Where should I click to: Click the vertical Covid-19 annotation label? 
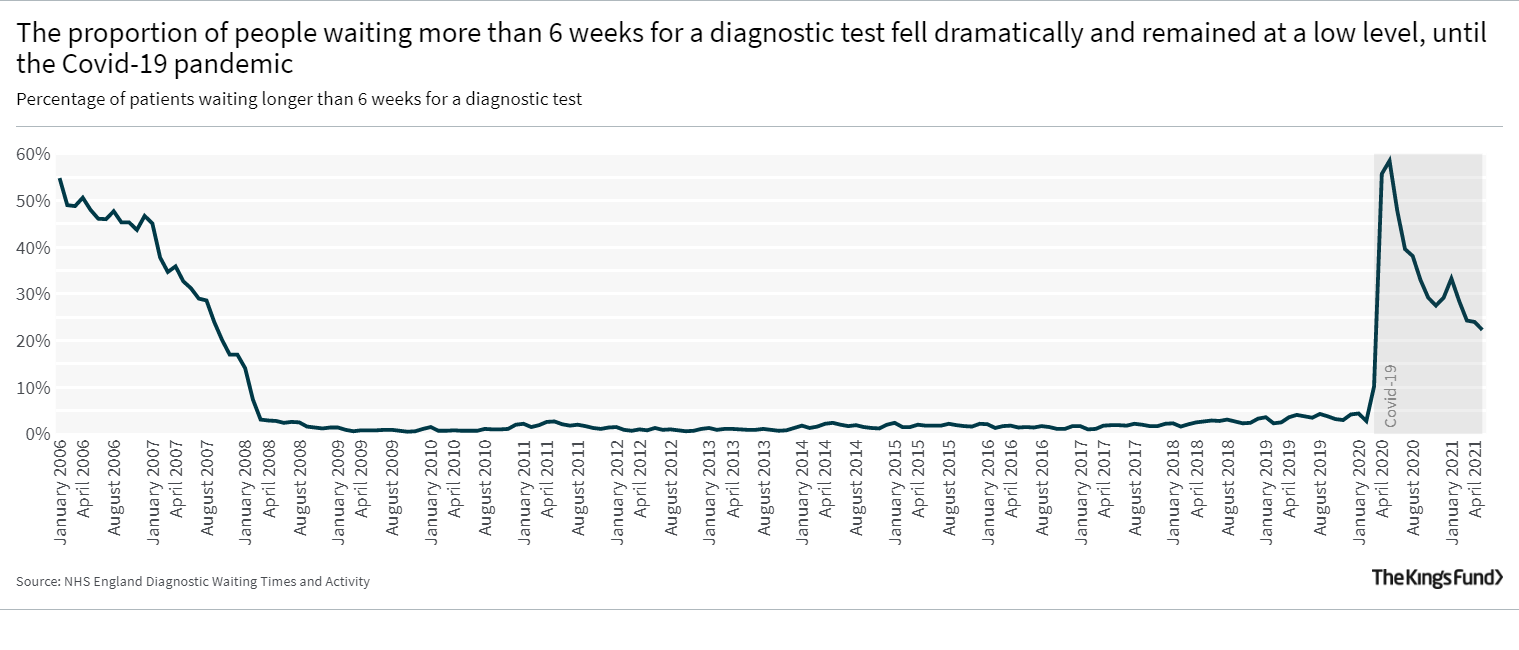pos(1390,396)
